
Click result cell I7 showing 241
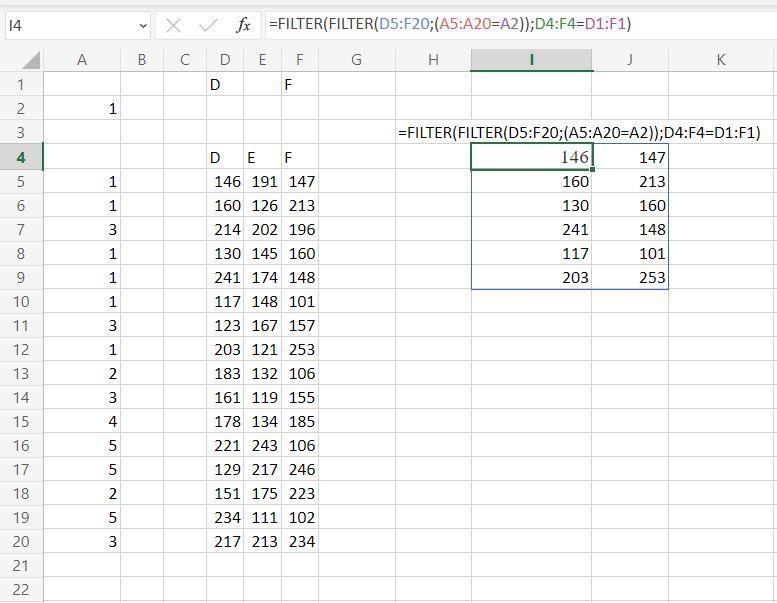[531, 229]
